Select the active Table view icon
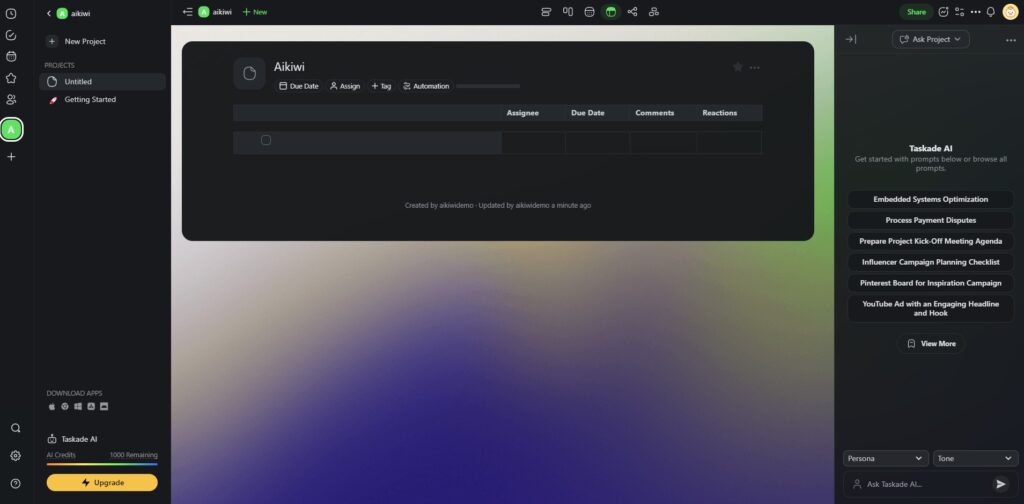This screenshot has width=1024, height=504. pyautogui.click(x=611, y=12)
